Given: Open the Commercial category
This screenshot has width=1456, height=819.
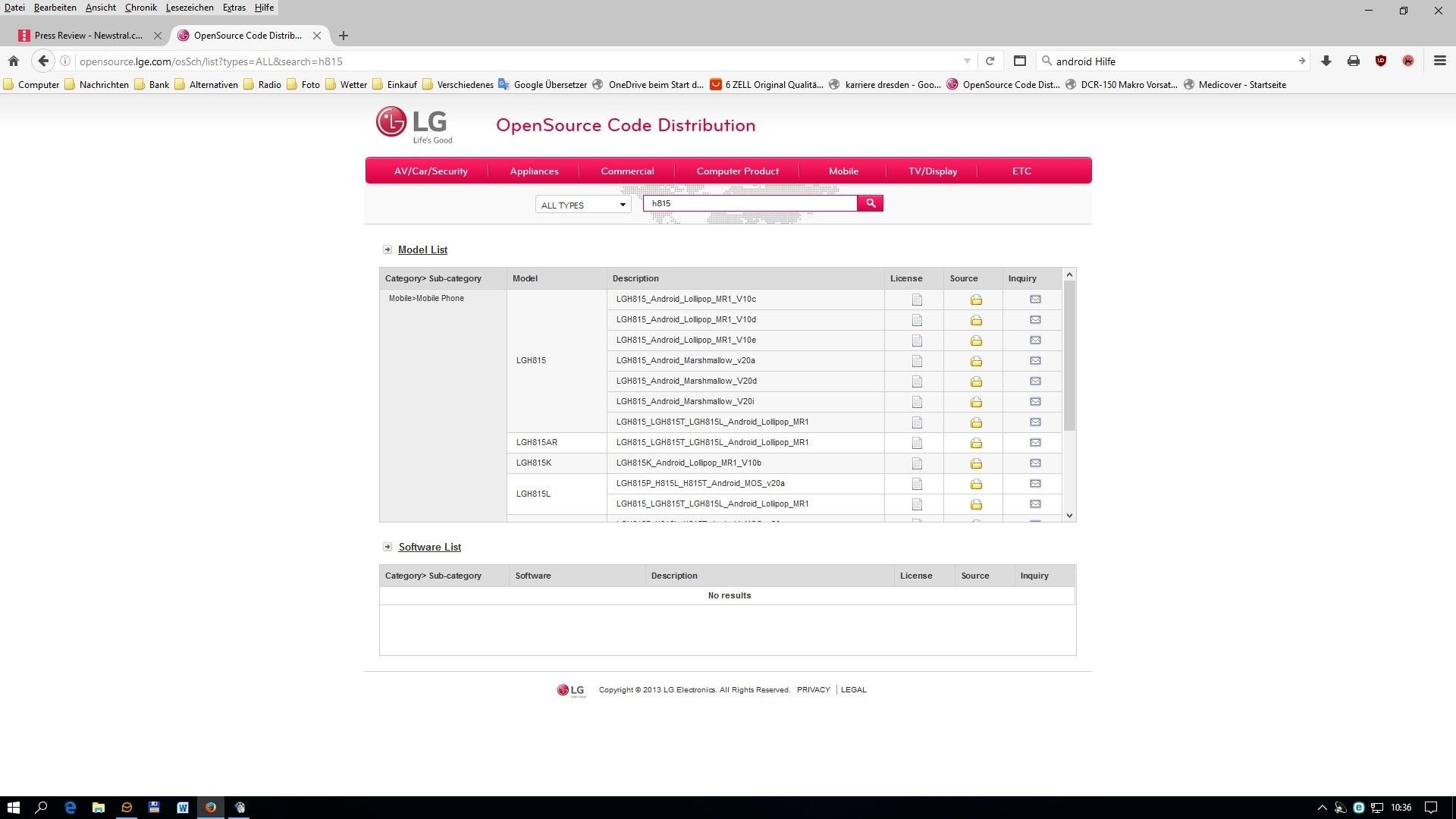Looking at the screenshot, I should tap(627, 171).
